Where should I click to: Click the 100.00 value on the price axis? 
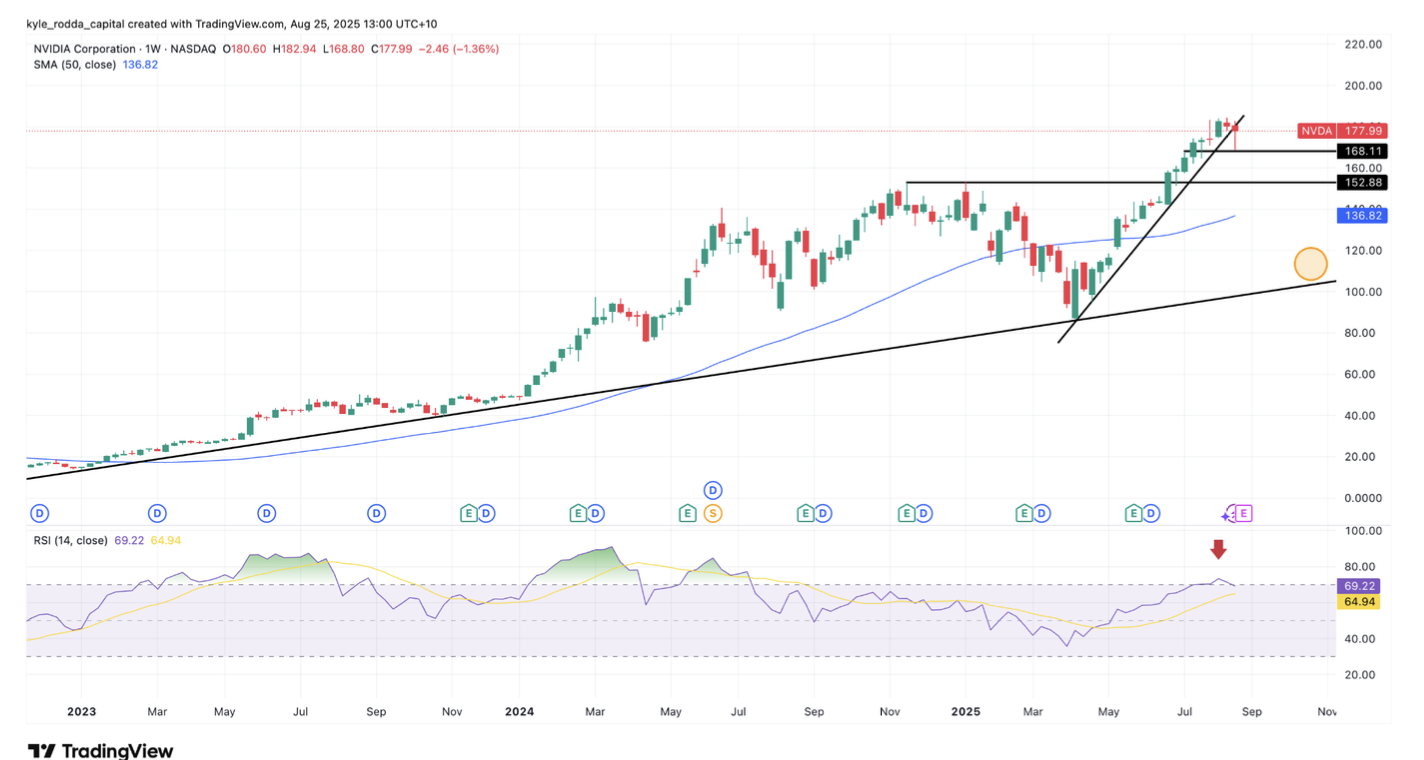[x=1363, y=291]
